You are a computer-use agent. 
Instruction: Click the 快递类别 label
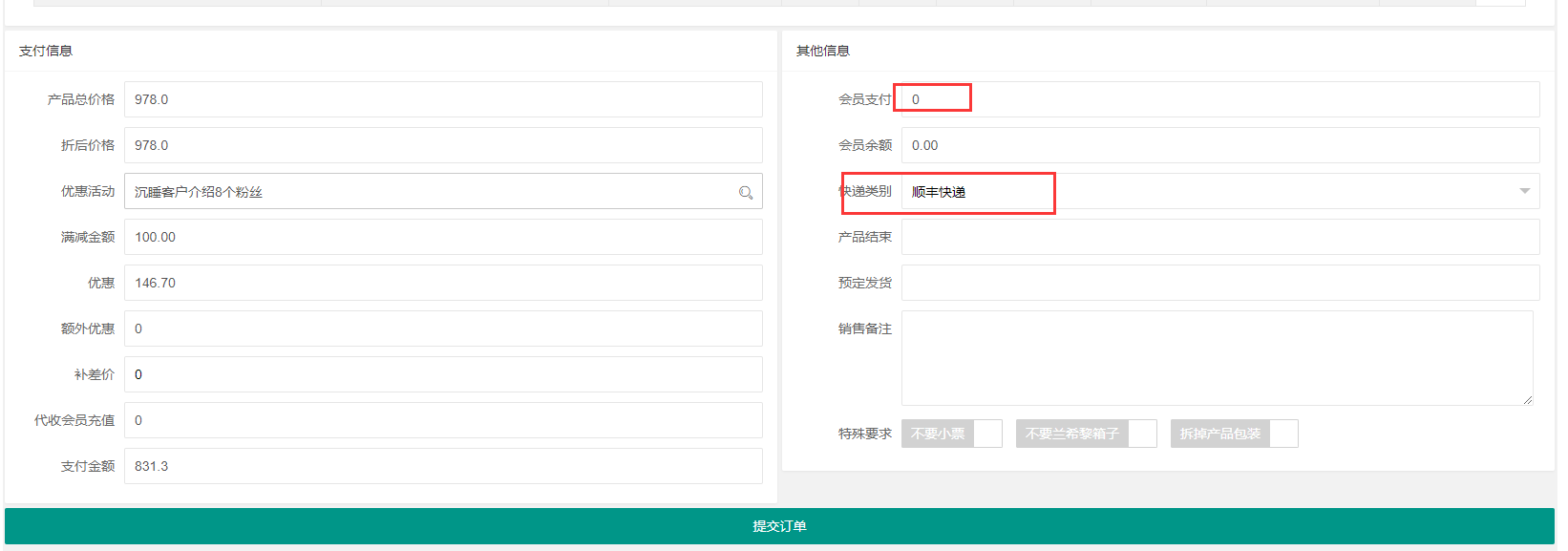865,191
